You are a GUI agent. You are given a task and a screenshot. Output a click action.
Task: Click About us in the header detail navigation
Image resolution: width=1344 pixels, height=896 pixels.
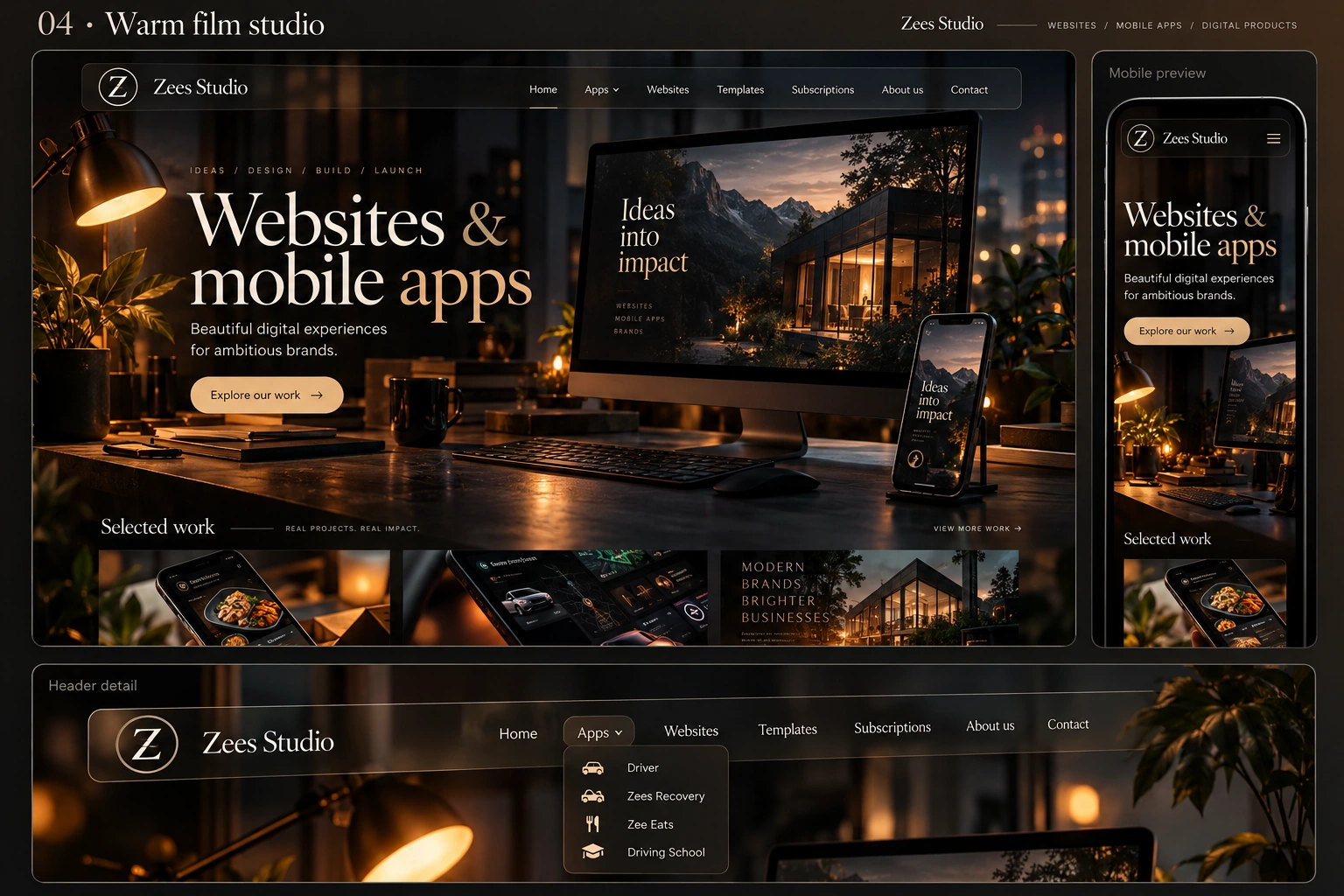tap(990, 725)
